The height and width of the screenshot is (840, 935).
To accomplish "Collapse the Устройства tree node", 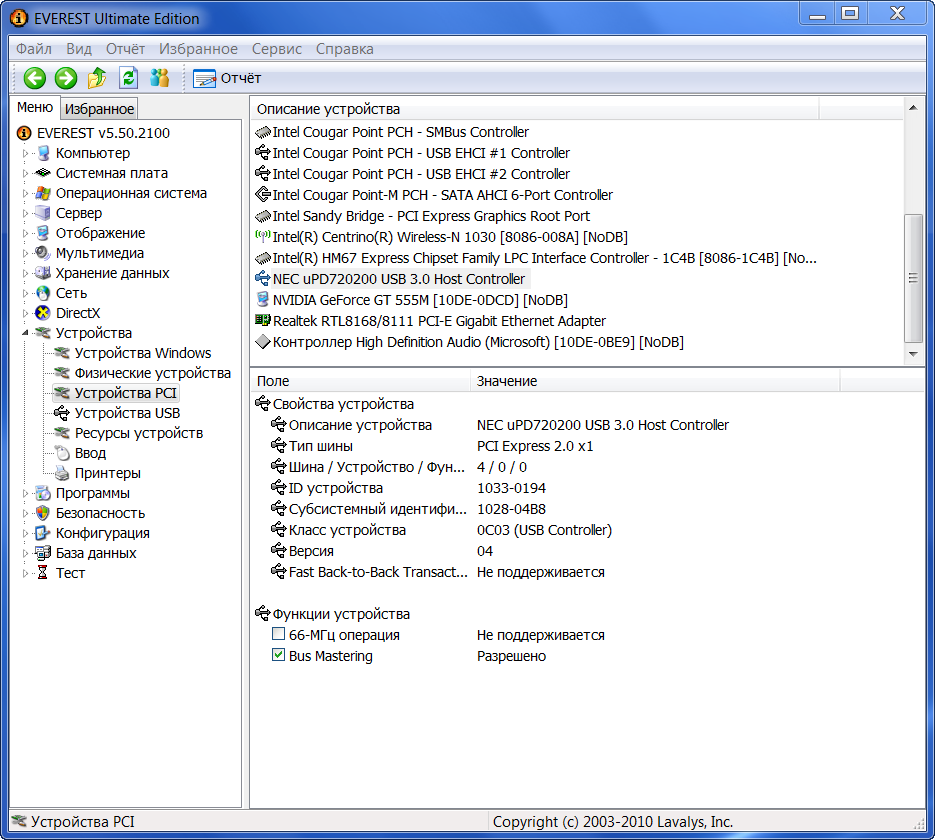I will 26,333.
